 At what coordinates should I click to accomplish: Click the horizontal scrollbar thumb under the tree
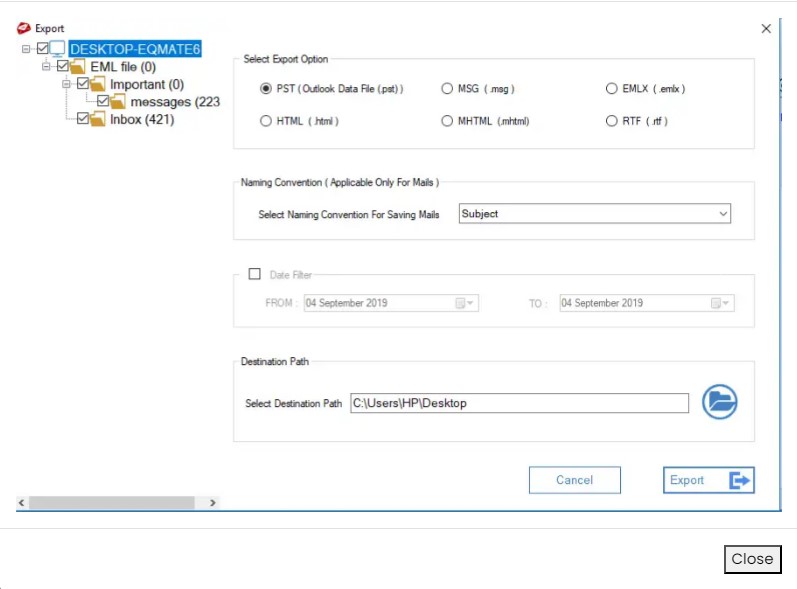[x=111, y=503]
